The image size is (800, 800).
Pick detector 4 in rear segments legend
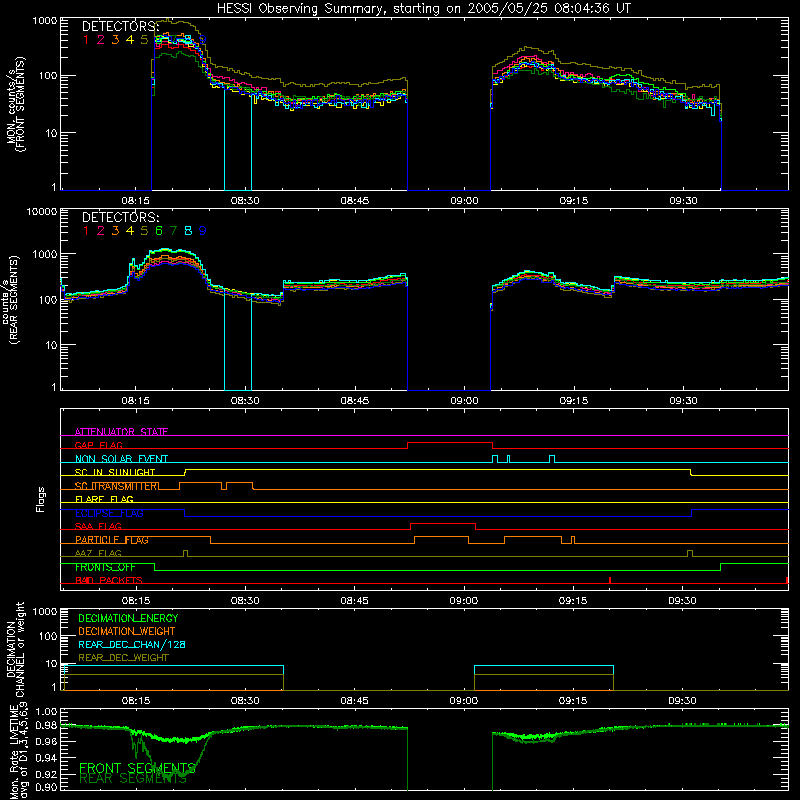[130, 231]
